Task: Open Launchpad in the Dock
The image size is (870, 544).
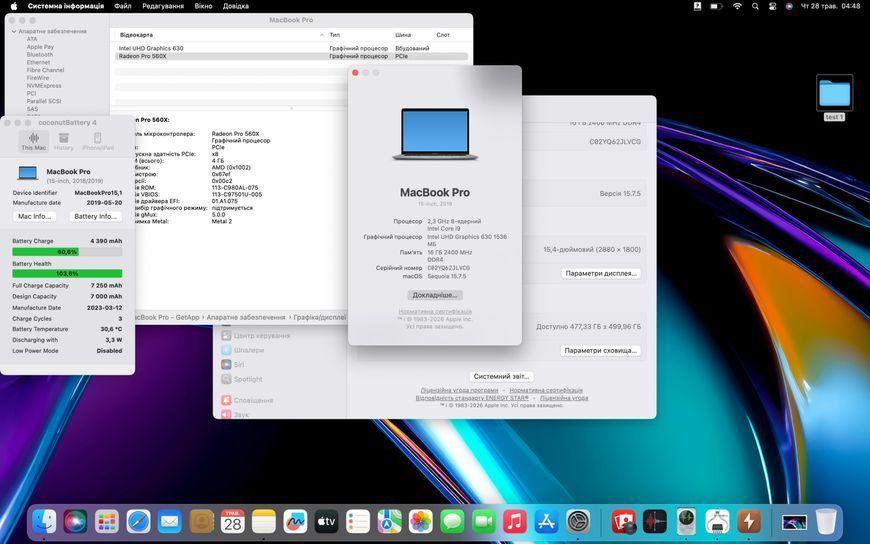Action: tap(107, 522)
